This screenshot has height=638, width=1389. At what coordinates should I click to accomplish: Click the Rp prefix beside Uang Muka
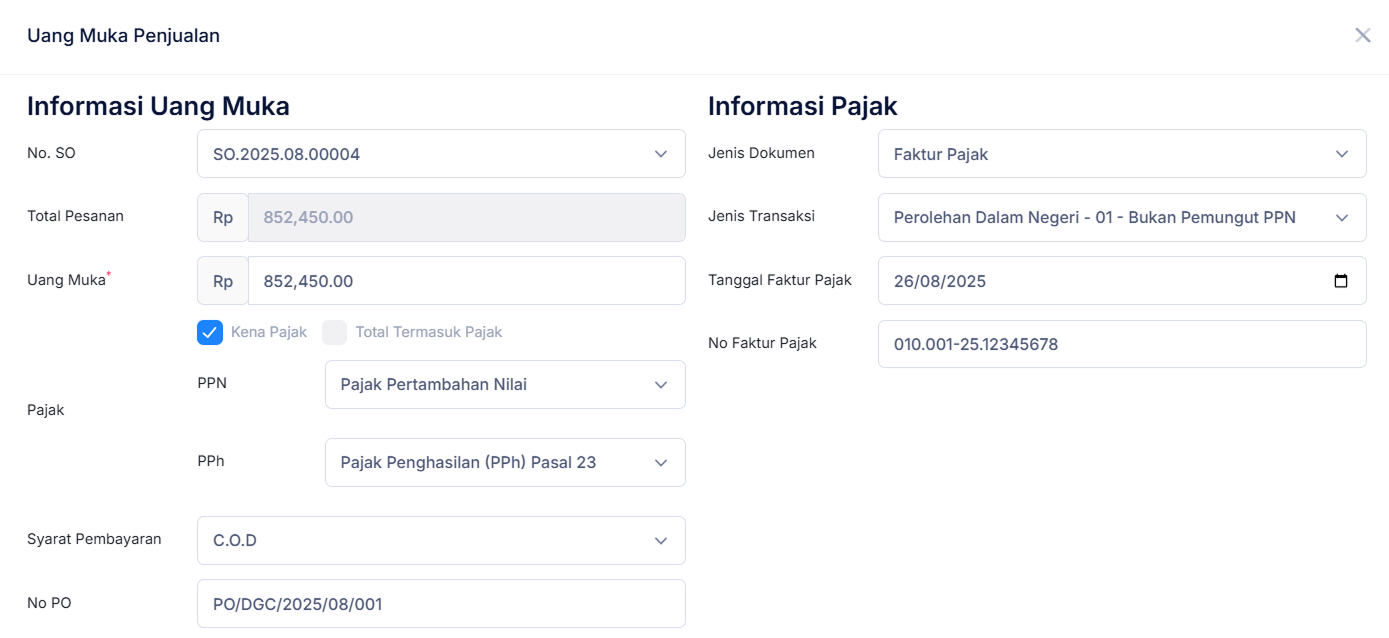(x=222, y=281)
